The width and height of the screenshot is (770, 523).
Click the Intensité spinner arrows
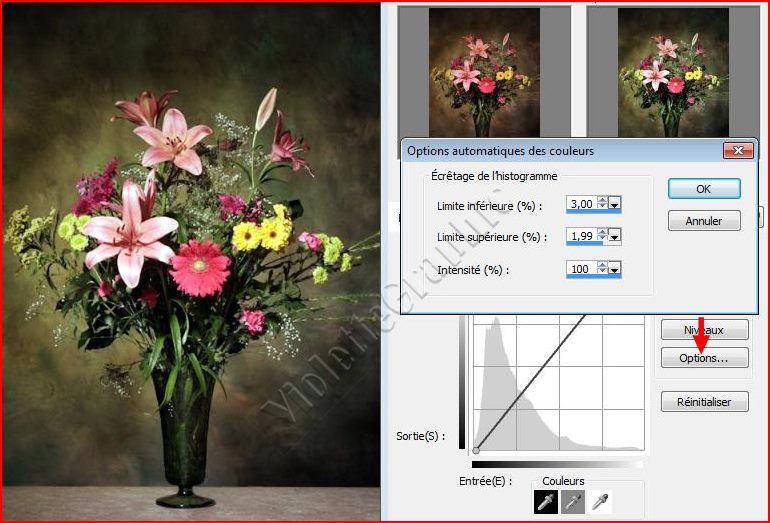tap(602, 270)
